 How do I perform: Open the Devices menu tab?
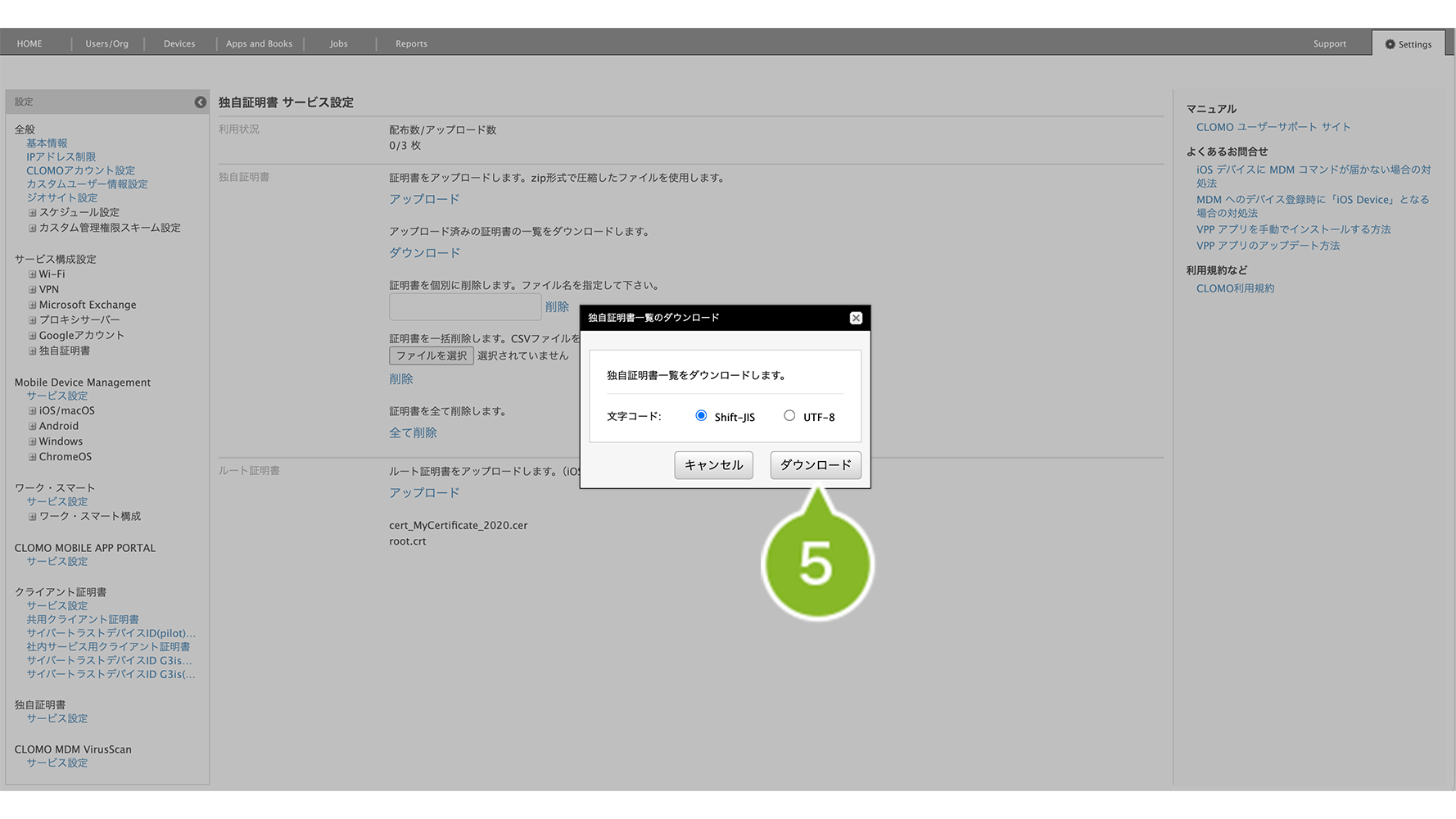[179, 44]
